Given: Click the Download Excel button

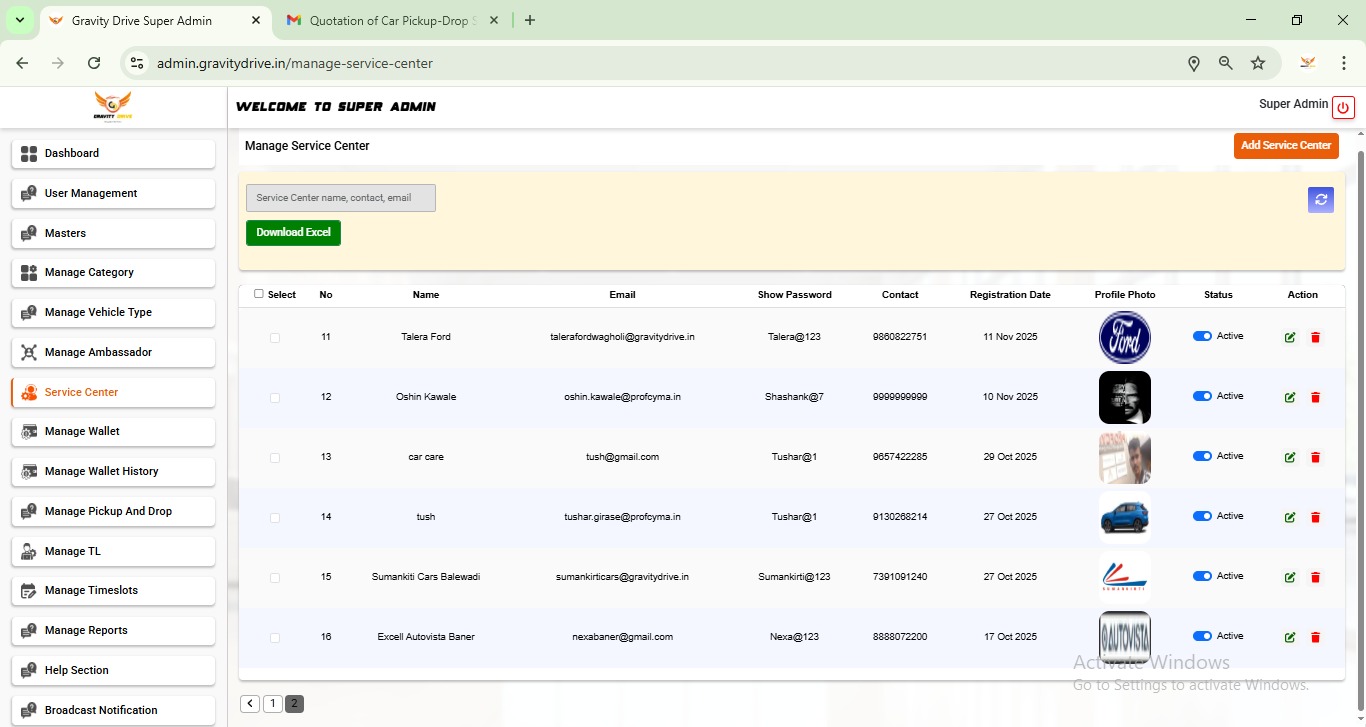Looking at the screenshot, I should pos(293,233).
